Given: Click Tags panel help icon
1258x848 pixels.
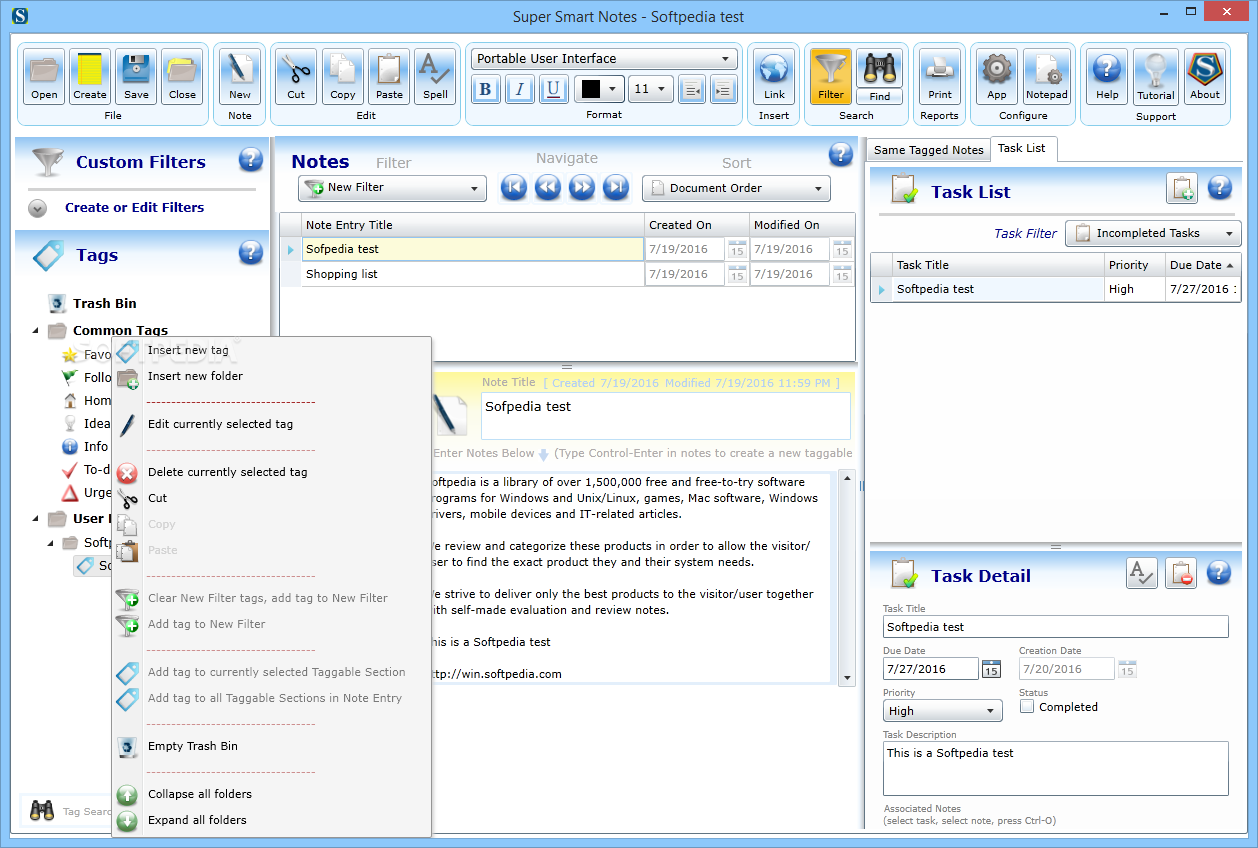Looking at the screenshot, I should tap(251, 253).
